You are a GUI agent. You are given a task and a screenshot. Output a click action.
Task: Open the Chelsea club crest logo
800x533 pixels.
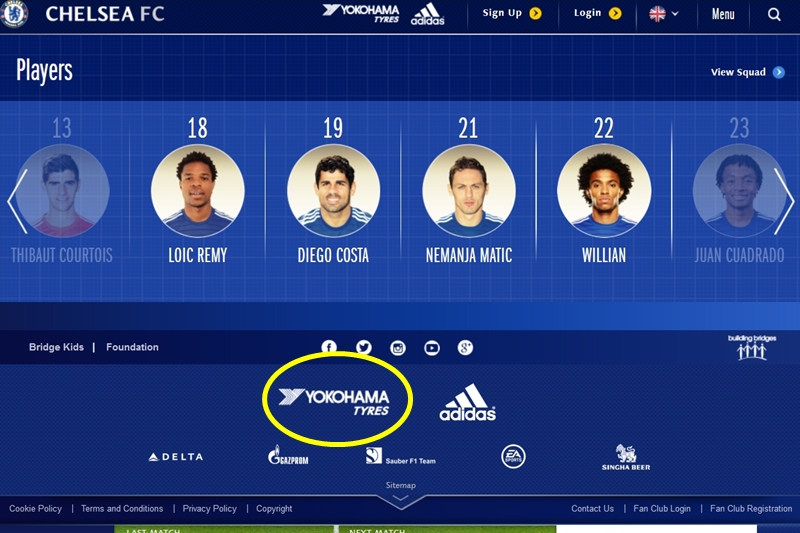point(14,13)
